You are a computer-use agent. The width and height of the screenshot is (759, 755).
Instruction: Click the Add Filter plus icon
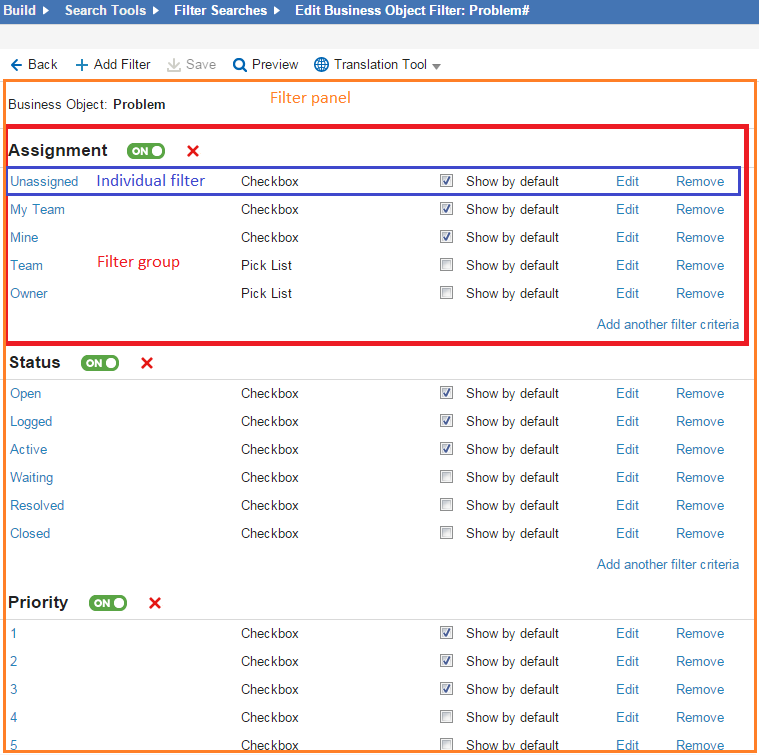pos(82,65)
